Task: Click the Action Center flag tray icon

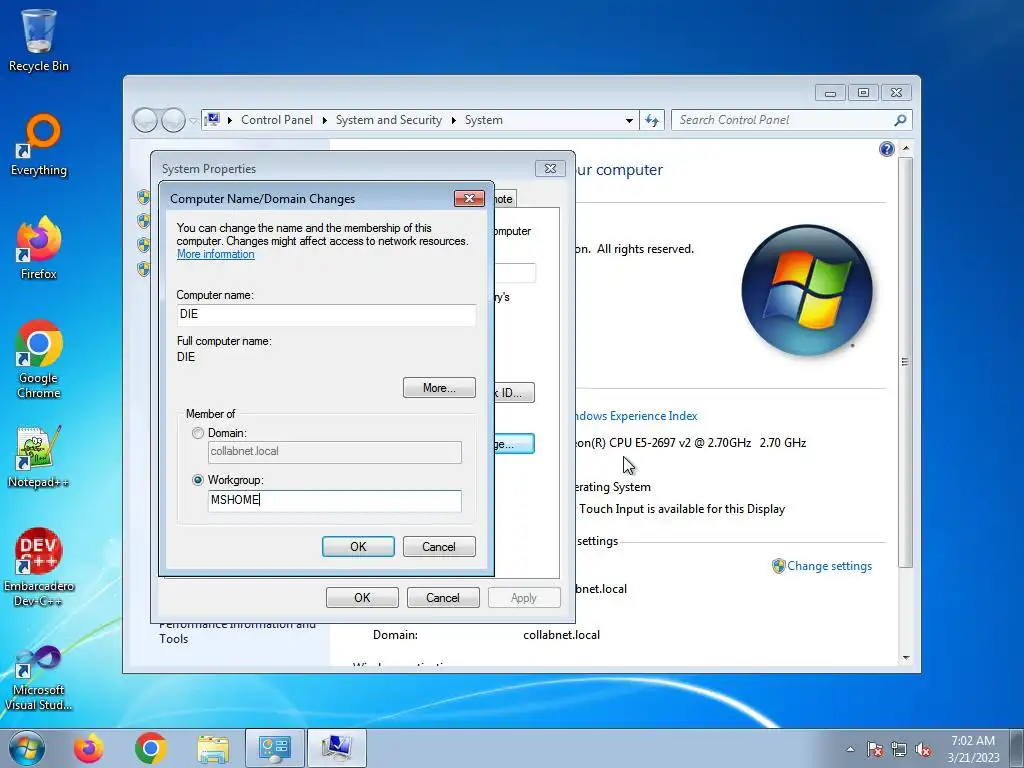Action: pyautogui.click(x=875, y=749)
